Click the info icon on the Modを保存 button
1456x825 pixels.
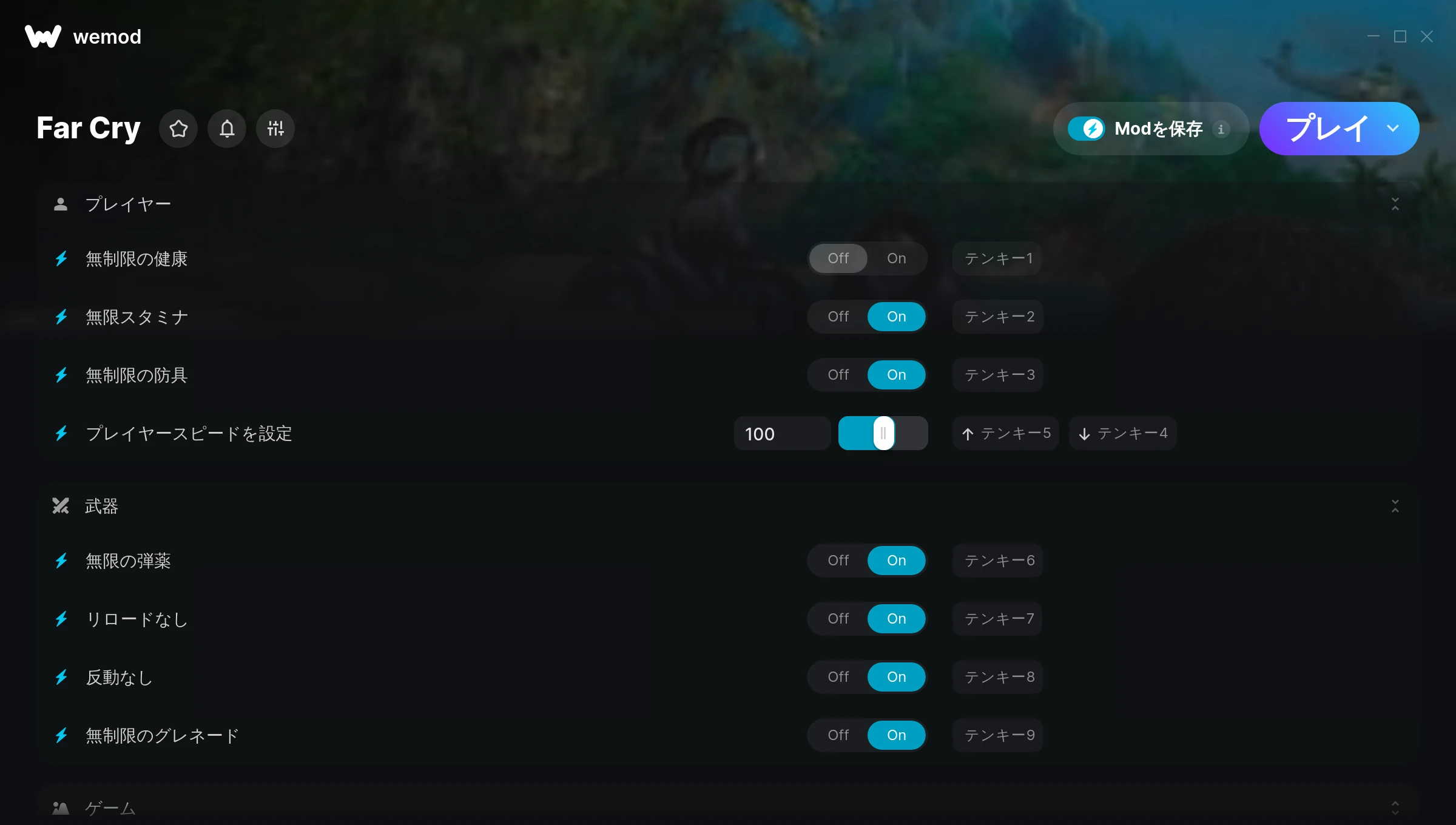(1221, 129)
